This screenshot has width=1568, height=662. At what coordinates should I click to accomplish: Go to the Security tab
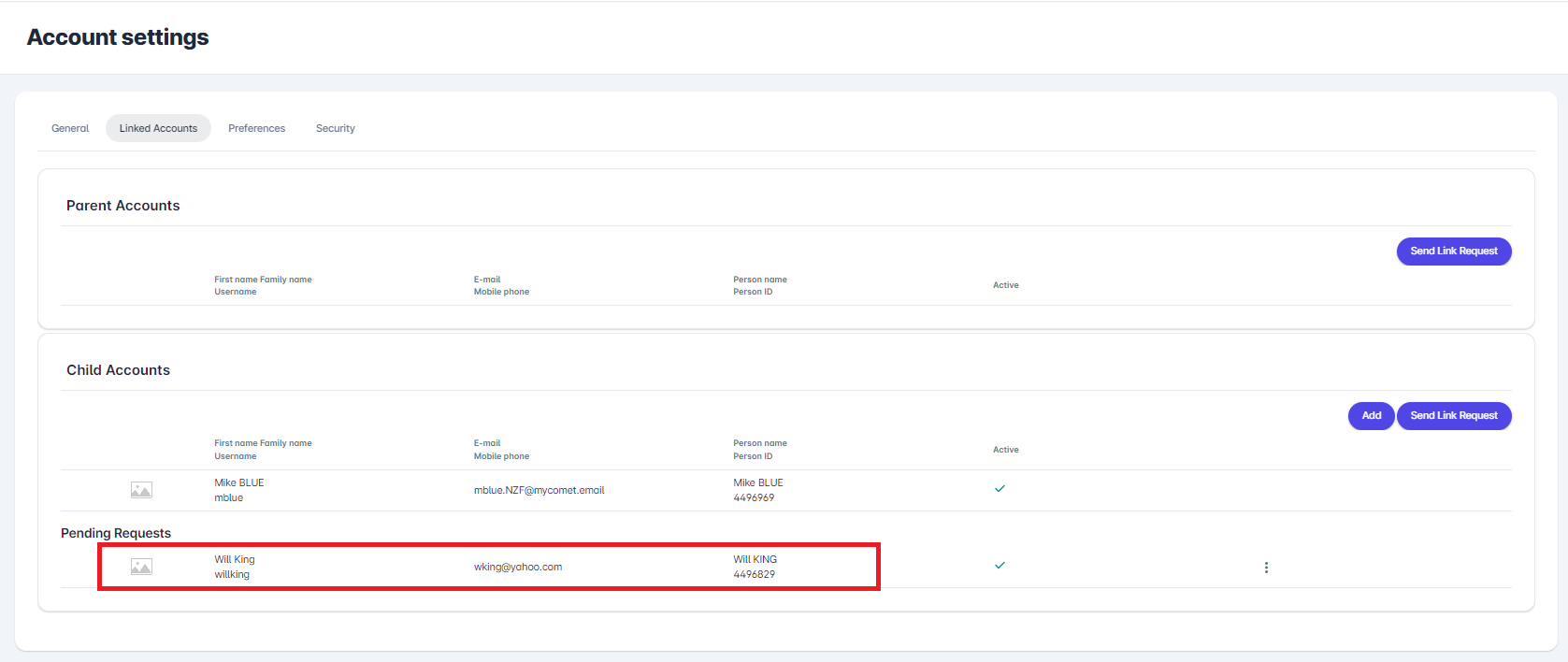point(335,128)
